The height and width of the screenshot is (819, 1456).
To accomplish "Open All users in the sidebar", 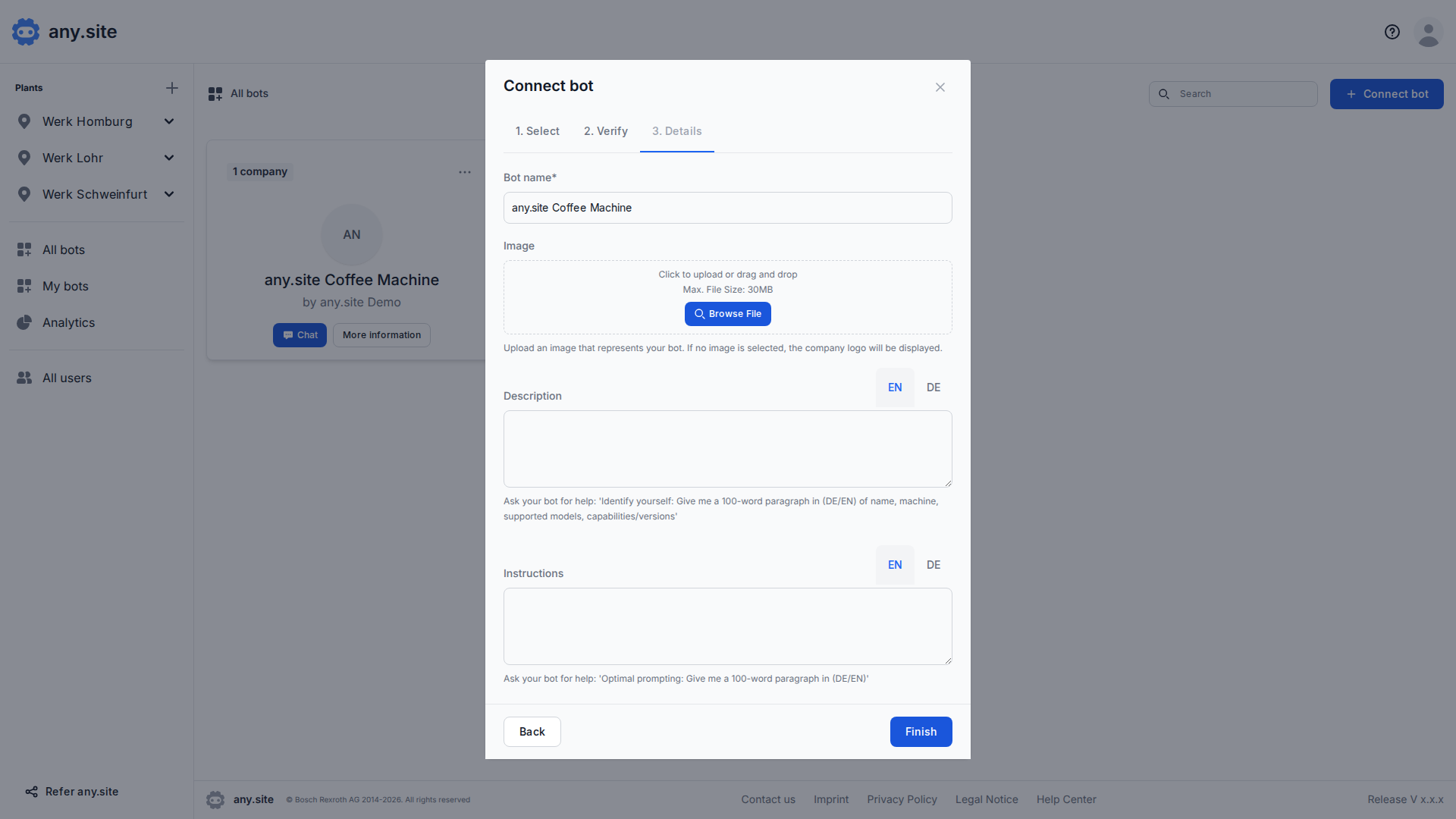I will pos(97,378).
